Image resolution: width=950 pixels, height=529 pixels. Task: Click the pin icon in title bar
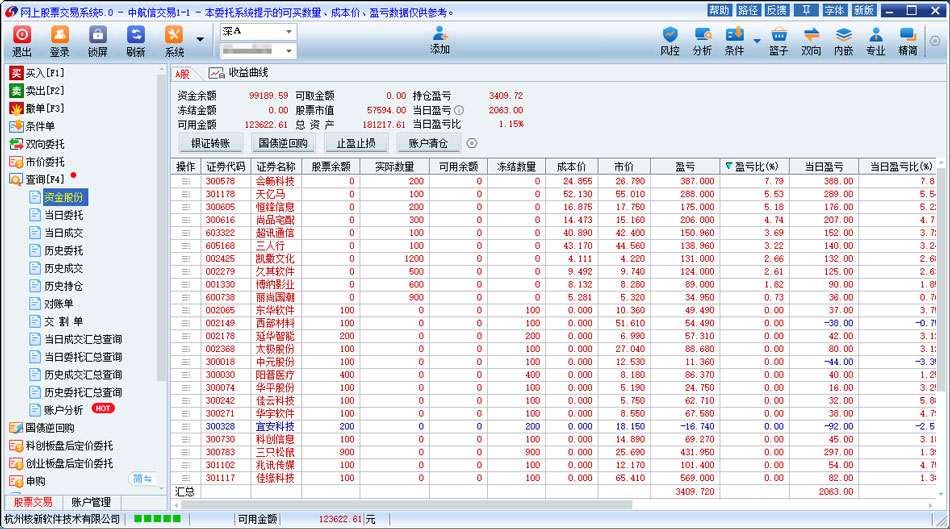(806, 10)
